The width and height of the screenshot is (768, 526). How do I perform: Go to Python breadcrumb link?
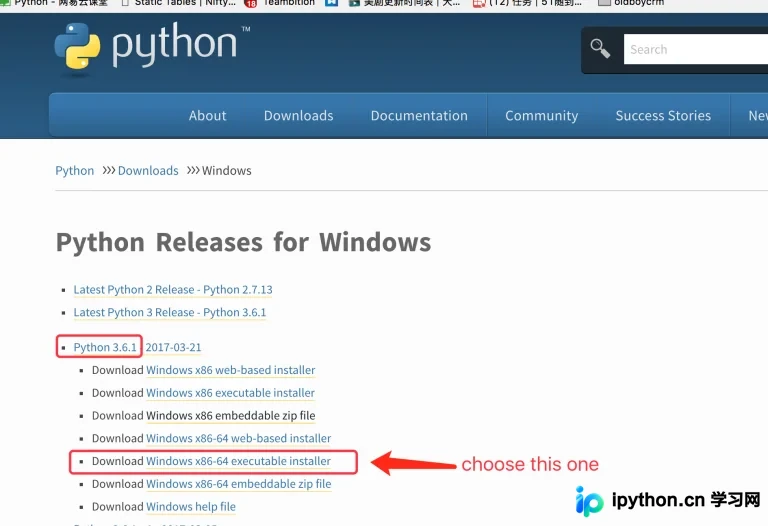coord(74,170)
